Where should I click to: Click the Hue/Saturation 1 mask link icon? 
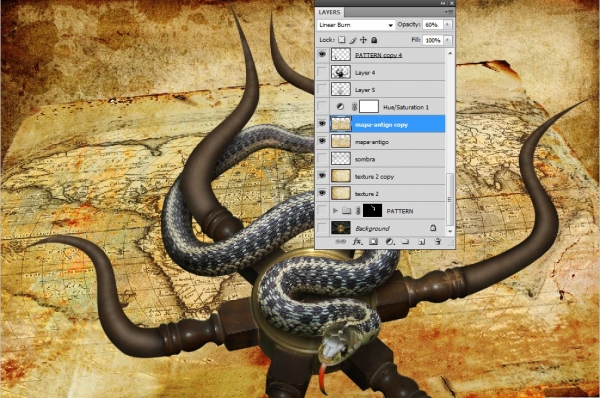point(354,107)
